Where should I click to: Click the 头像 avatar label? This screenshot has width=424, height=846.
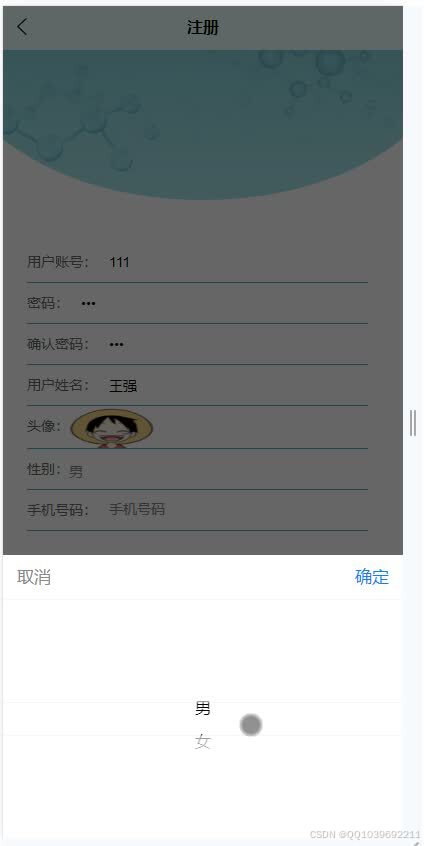(x=44, y=426)
